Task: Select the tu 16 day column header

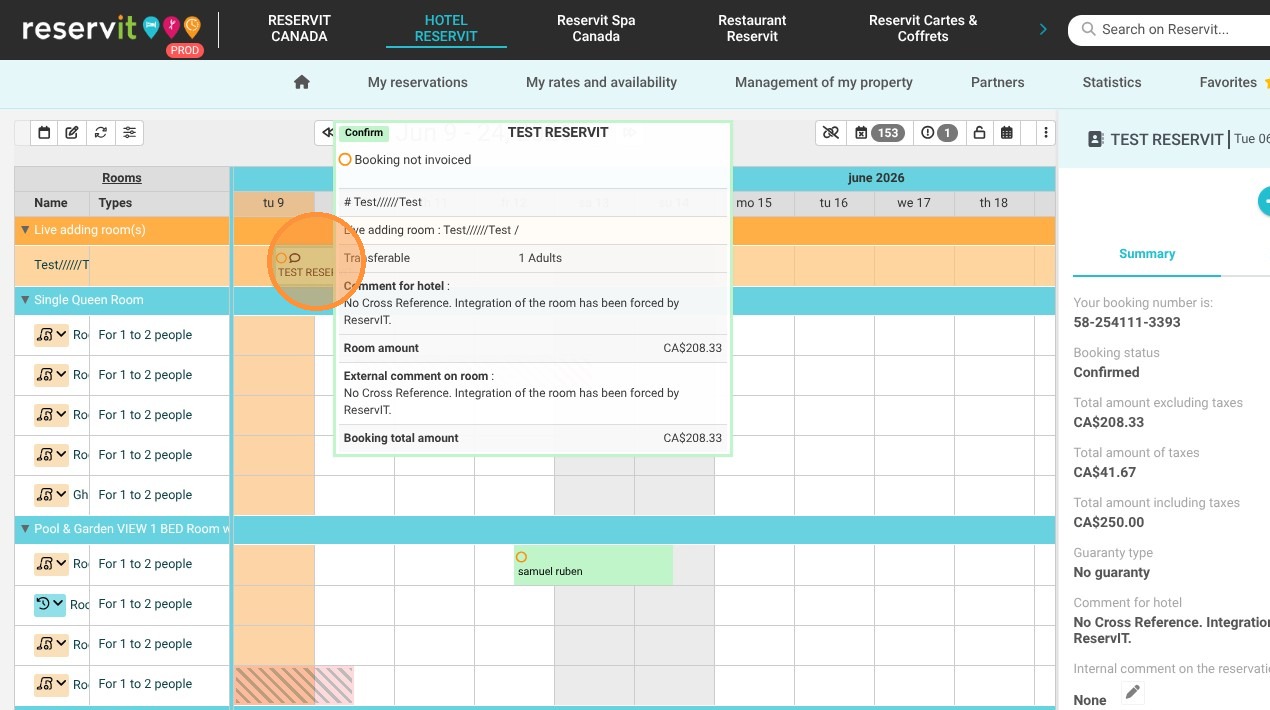Action: [x=834, y=203]
